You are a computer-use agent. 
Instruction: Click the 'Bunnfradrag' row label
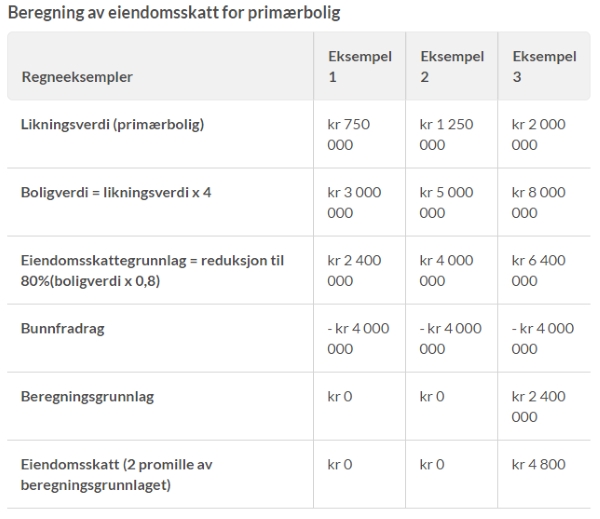(x=61, y=329)
